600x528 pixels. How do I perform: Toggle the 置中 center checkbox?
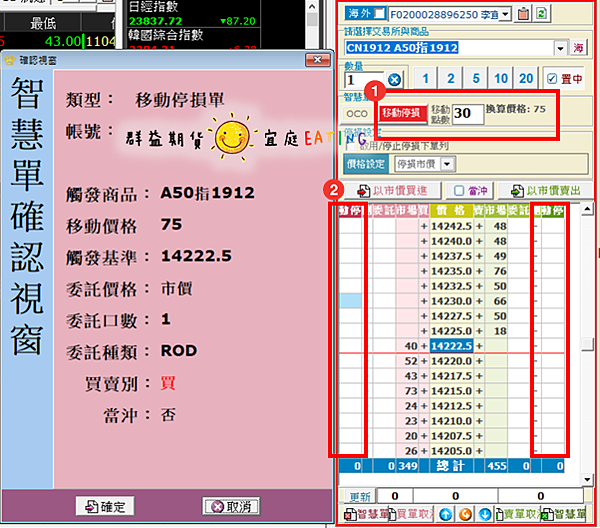click(551, 79)
